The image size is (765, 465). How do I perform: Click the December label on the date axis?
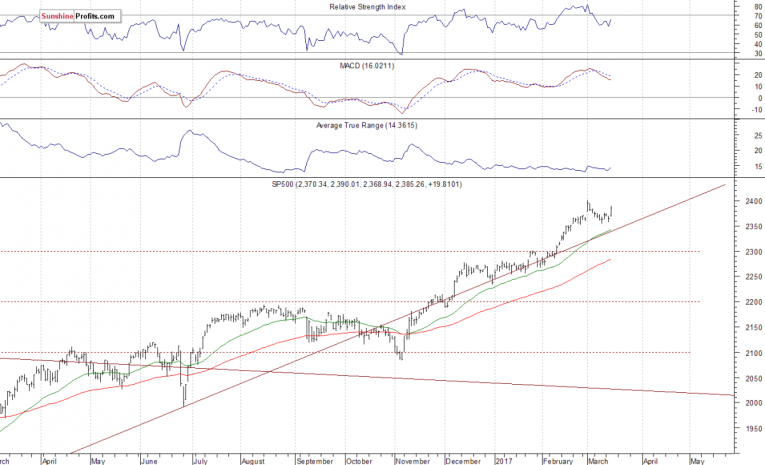coord(462,462)
